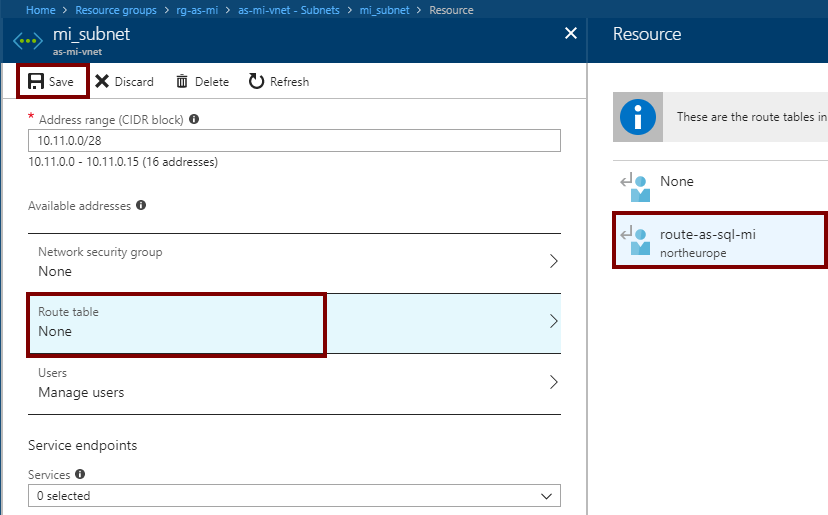Expand the Network security group setting
Screen dimensions: 828x515
tap(553, 262)
